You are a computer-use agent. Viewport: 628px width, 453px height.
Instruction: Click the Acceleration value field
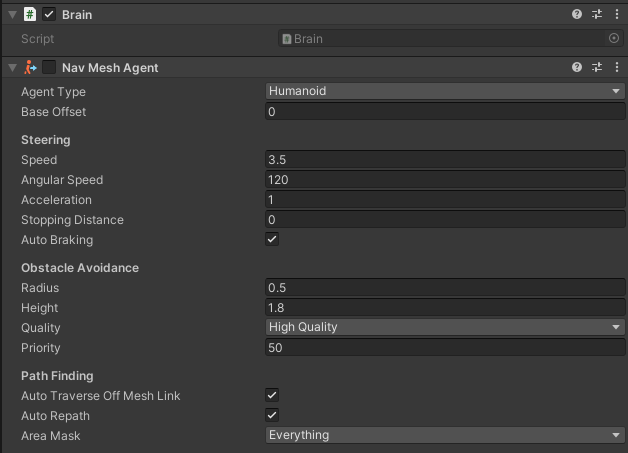click(x=445, y=199)
